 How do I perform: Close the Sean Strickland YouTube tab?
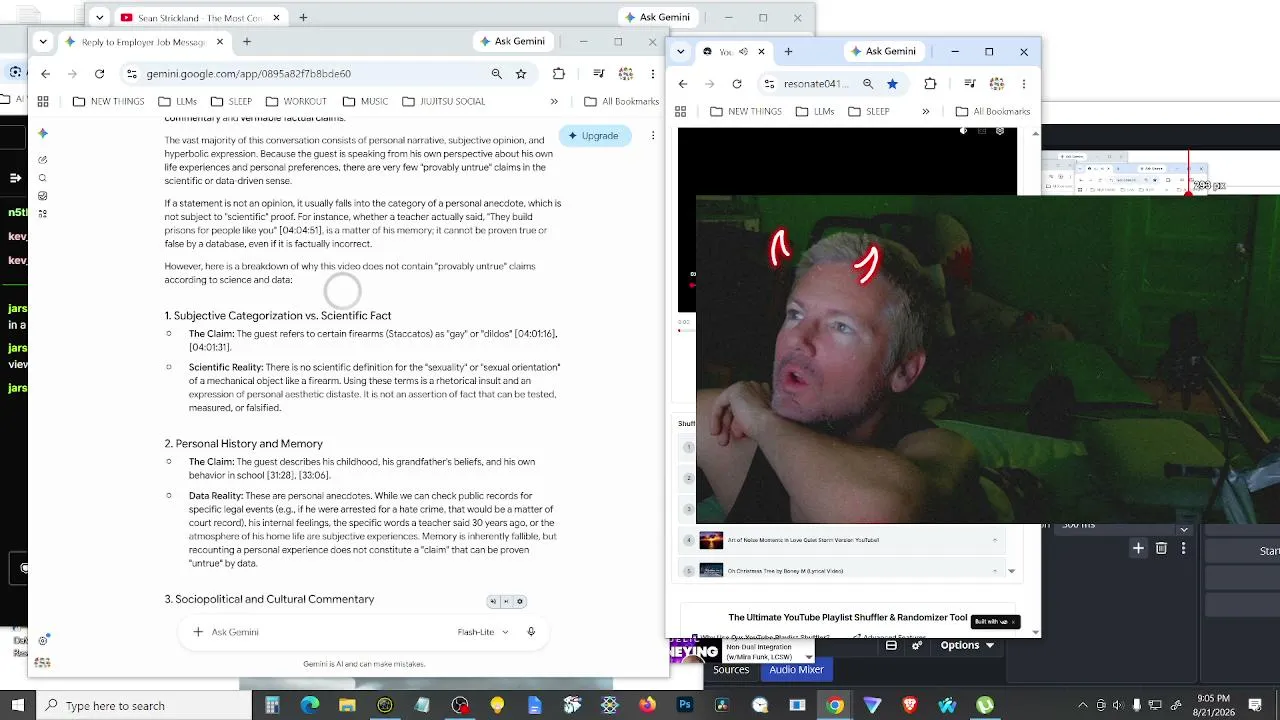click(x=277, y=17)
